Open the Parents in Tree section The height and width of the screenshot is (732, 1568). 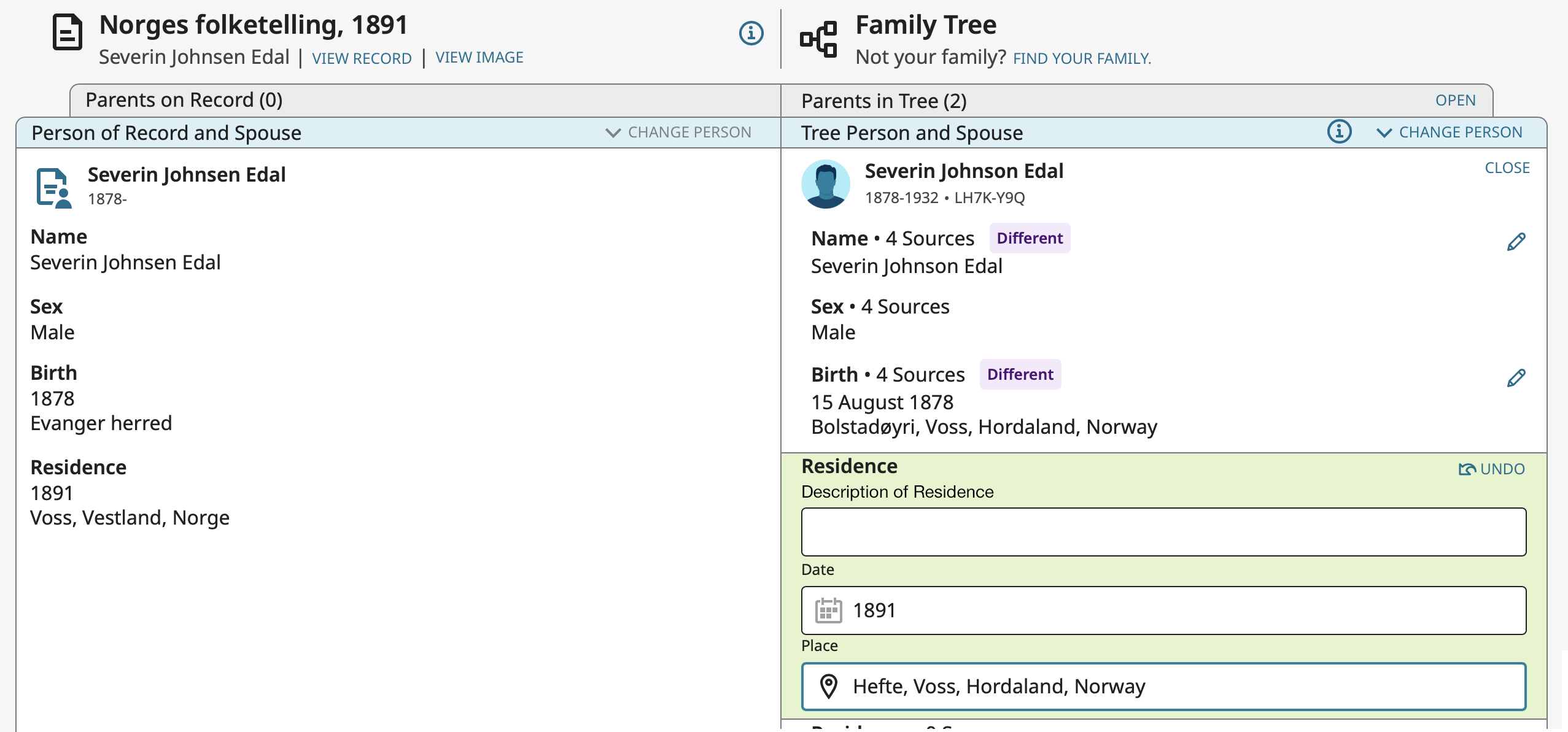[x=1455, y=101]
